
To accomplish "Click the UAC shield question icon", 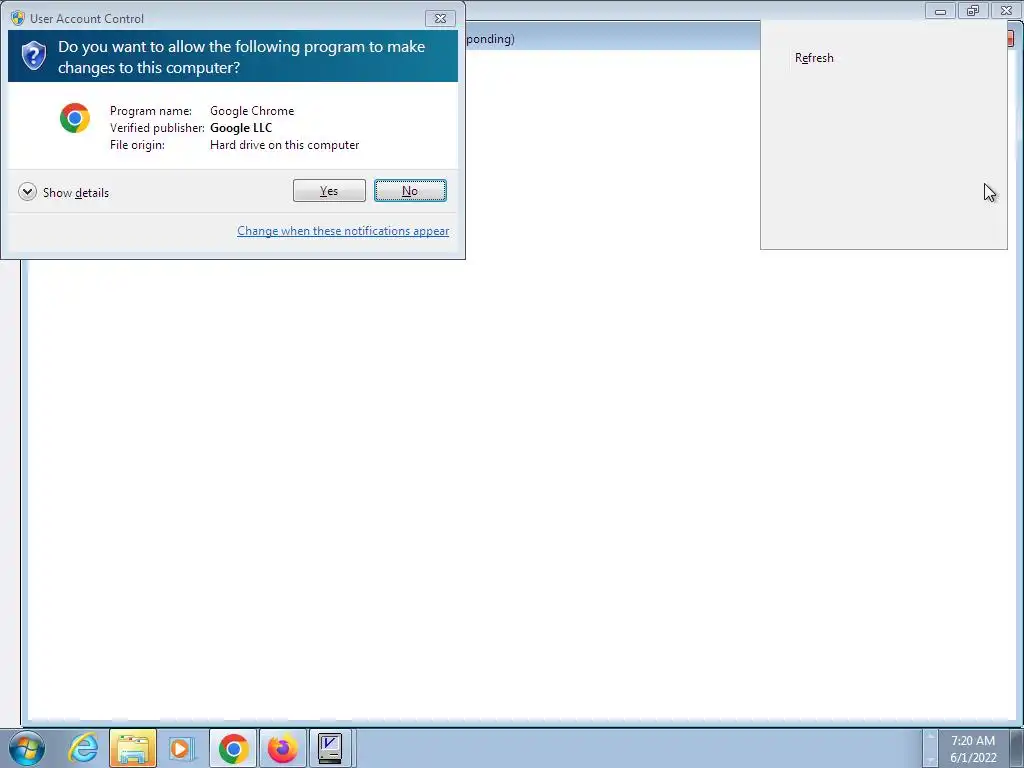I will pyautogui.click(x=33, y=56).
